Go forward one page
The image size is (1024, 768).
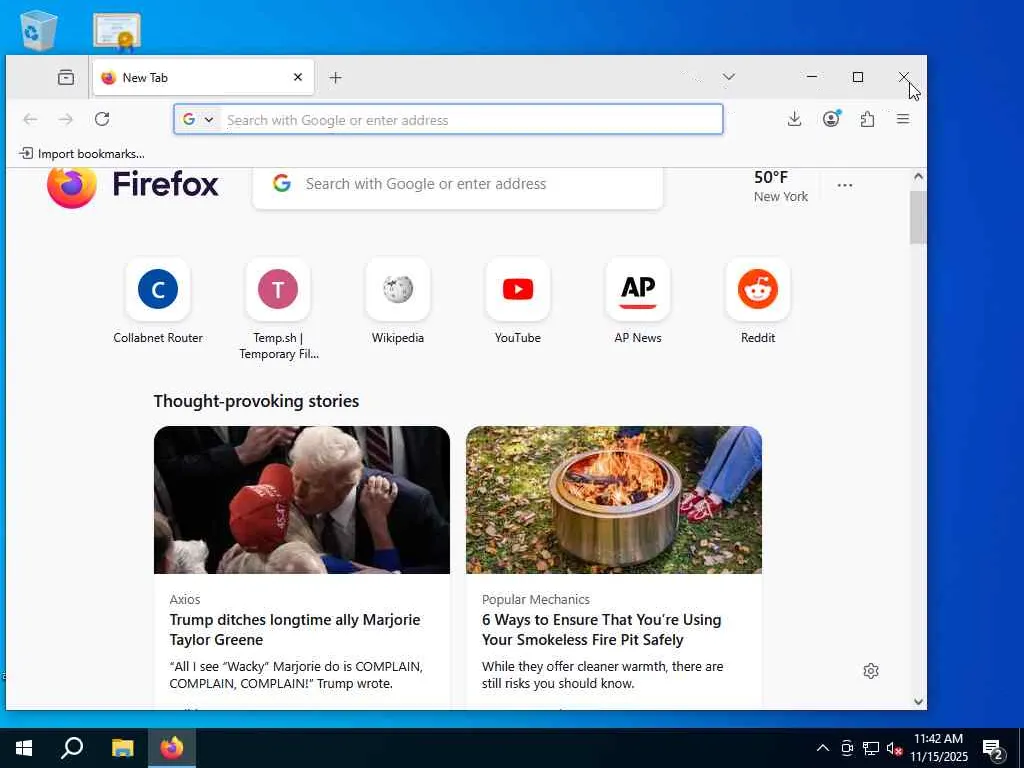[66, 119]
